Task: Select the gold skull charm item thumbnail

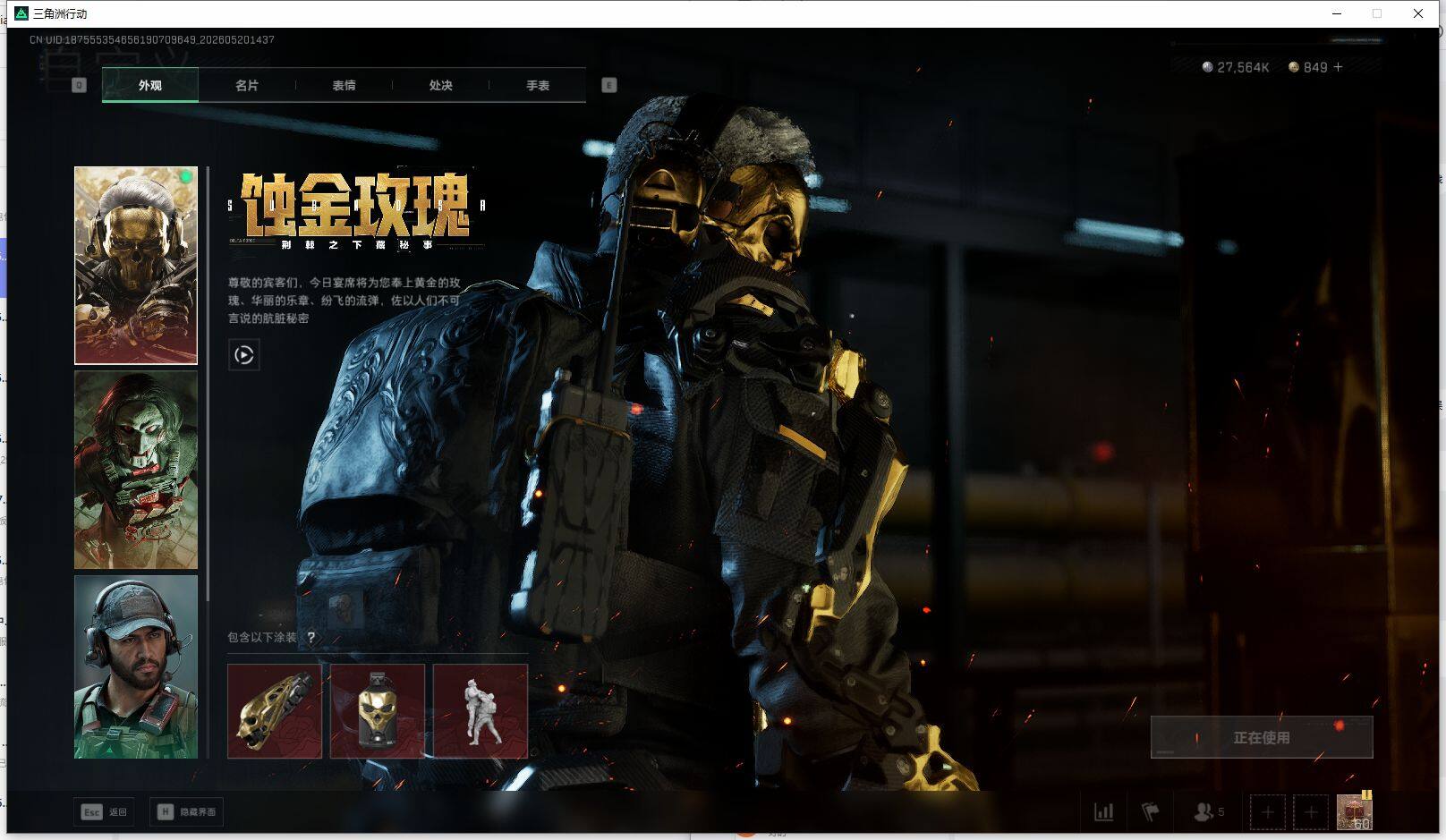Action: (x=378, y=711)
